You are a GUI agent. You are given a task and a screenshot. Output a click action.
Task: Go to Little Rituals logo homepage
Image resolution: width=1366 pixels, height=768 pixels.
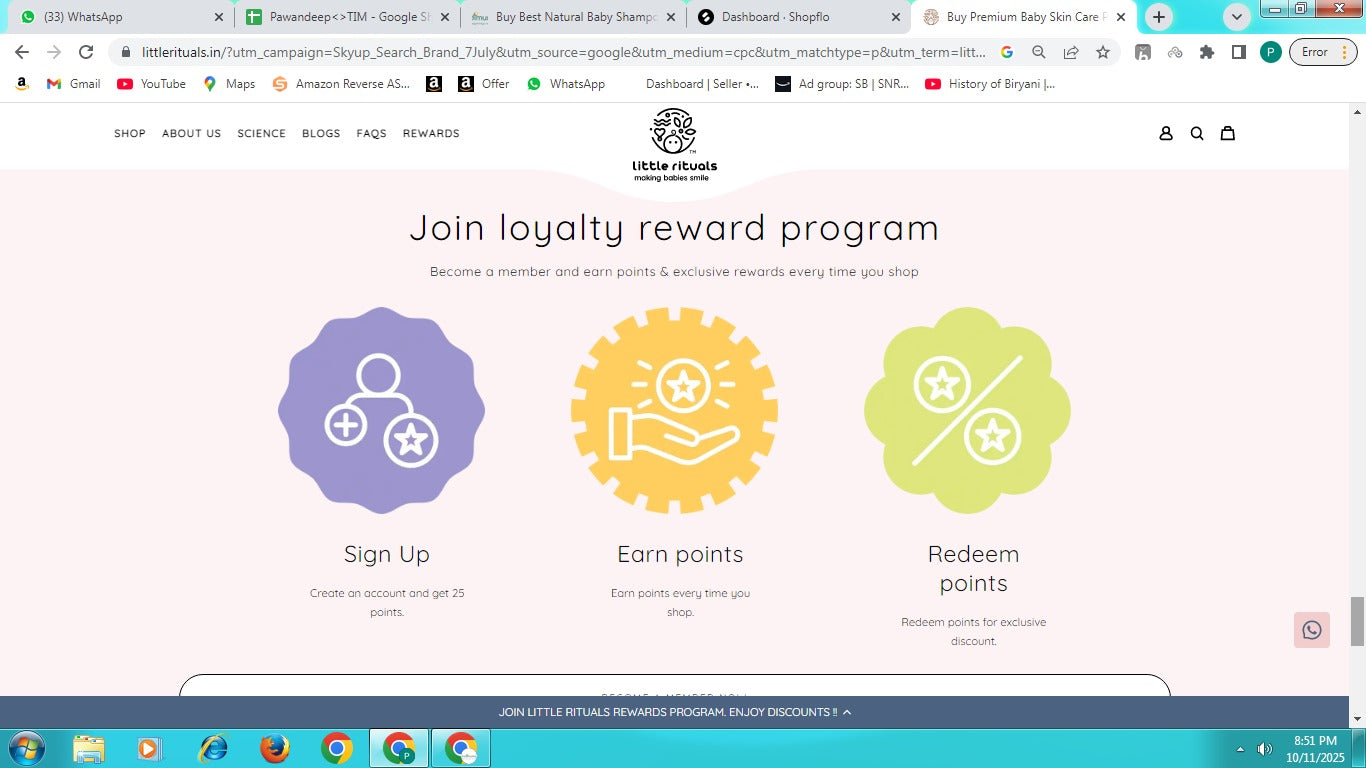[x=674, y=145]
